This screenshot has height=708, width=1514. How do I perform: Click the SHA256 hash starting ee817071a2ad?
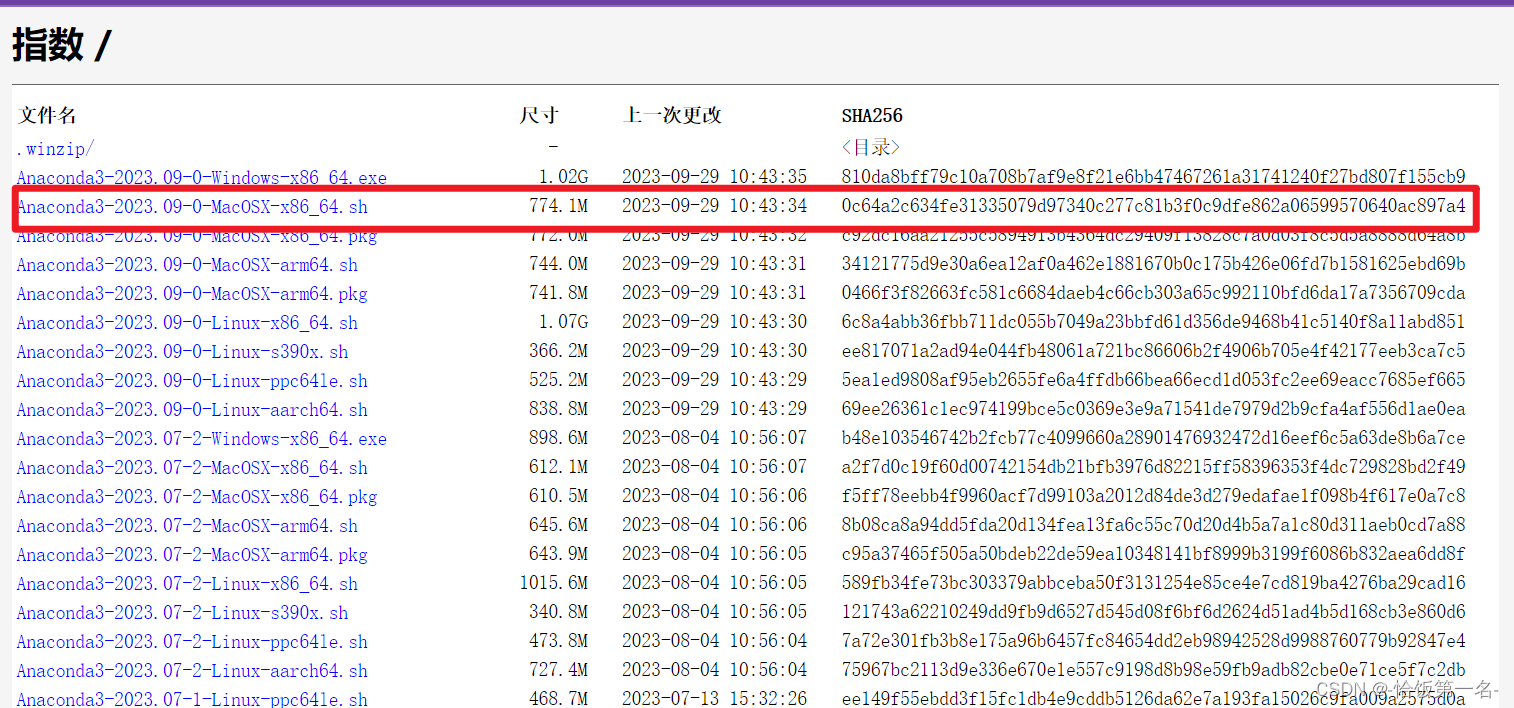pos(1153,351)
